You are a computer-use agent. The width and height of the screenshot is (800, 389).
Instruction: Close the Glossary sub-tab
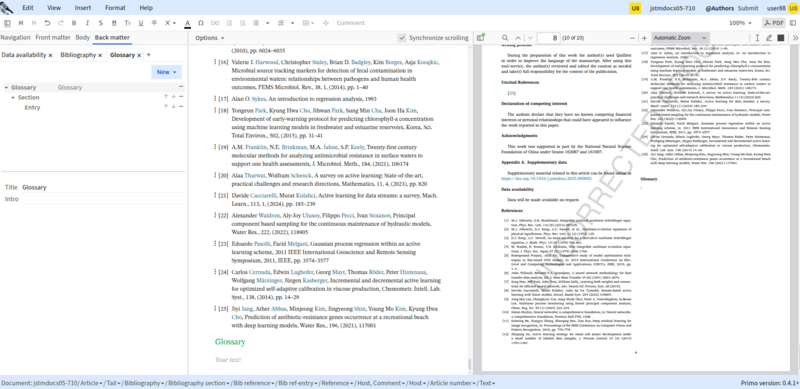click(x=139, y=55)
